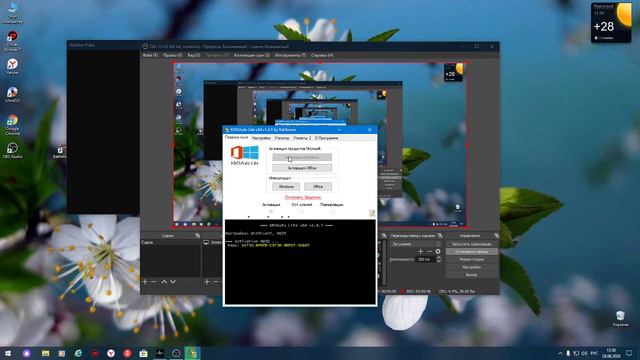Switch to the Settings tab in KMSAuto
Screen dimensions: 640x360
(261, 138)
